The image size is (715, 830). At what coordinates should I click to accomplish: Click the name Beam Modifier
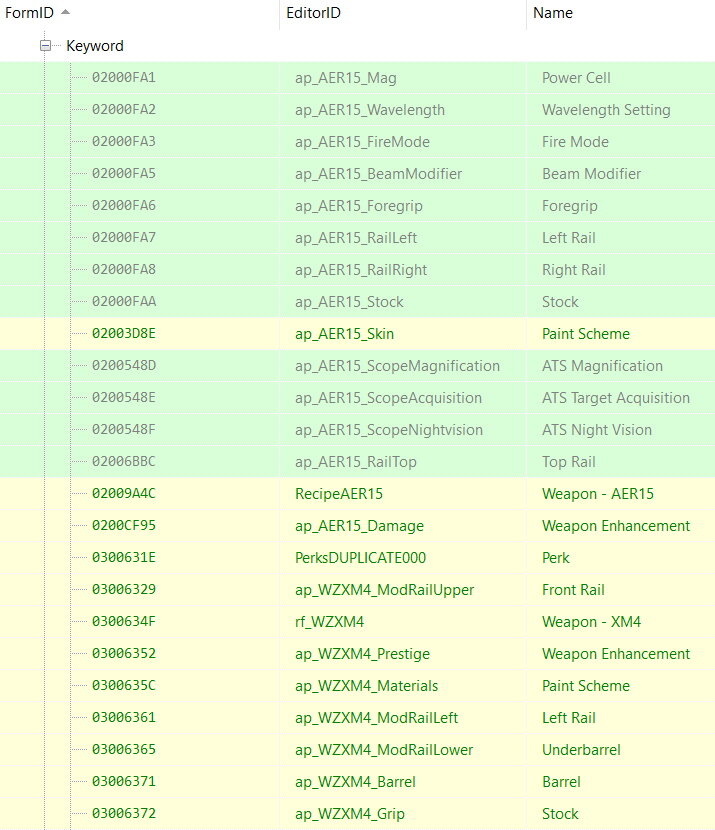coord(591,174)
